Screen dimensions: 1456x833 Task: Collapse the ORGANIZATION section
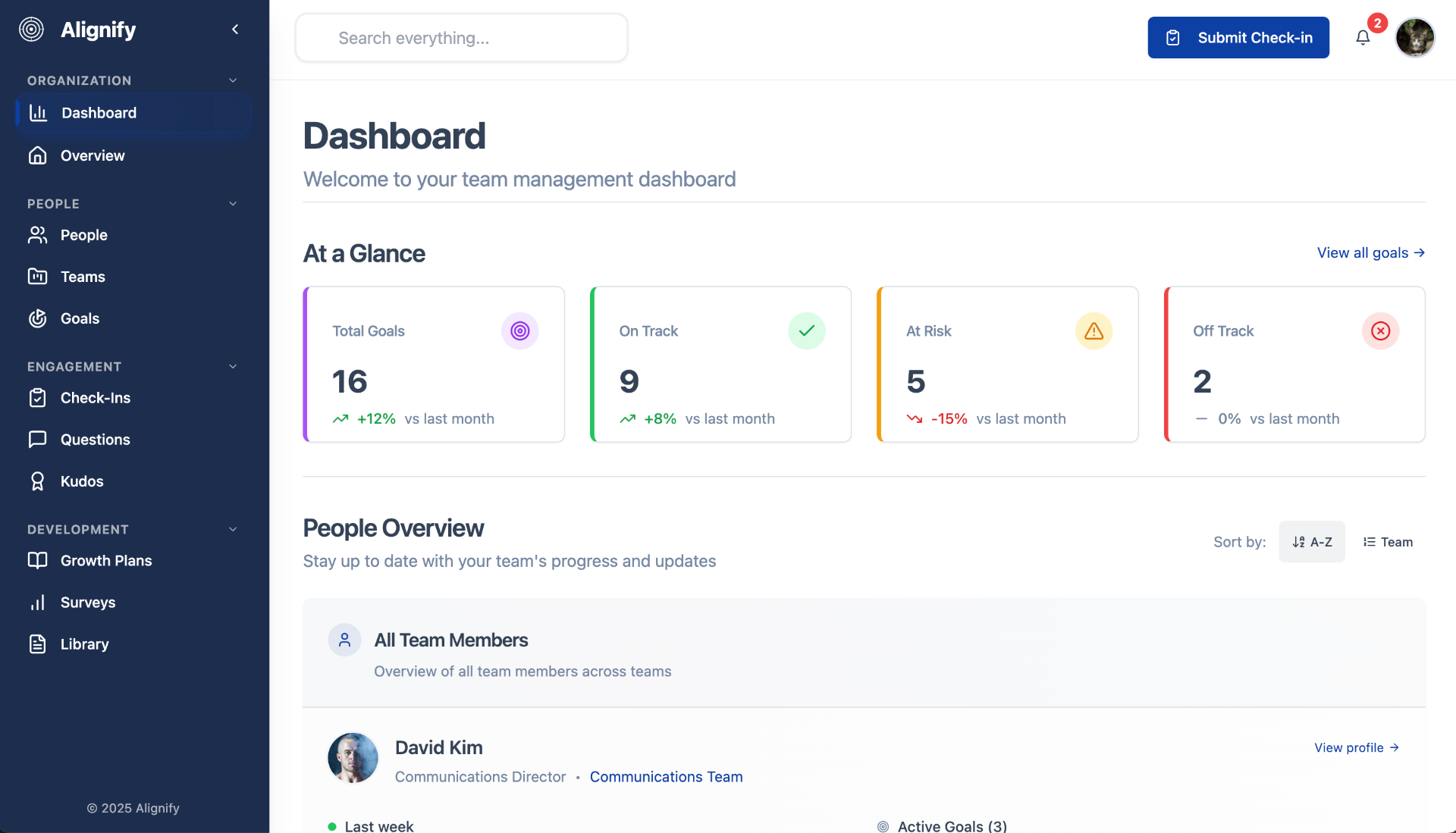click(x=233, y=80)
